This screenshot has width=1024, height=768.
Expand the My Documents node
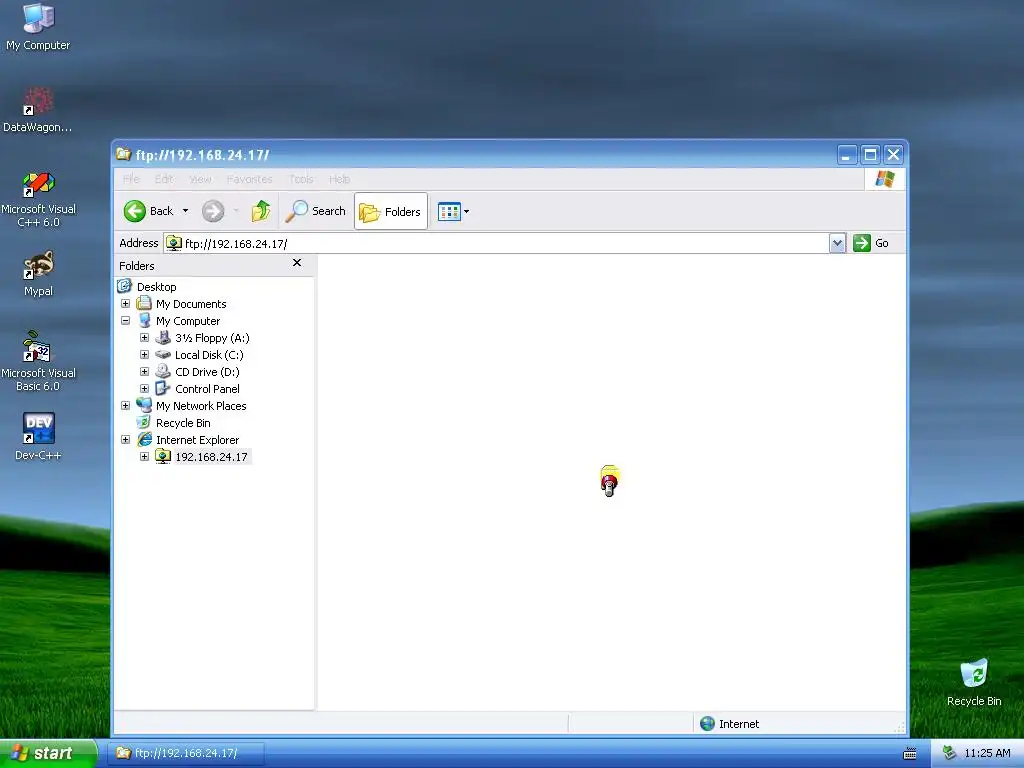tap(125, 304)
